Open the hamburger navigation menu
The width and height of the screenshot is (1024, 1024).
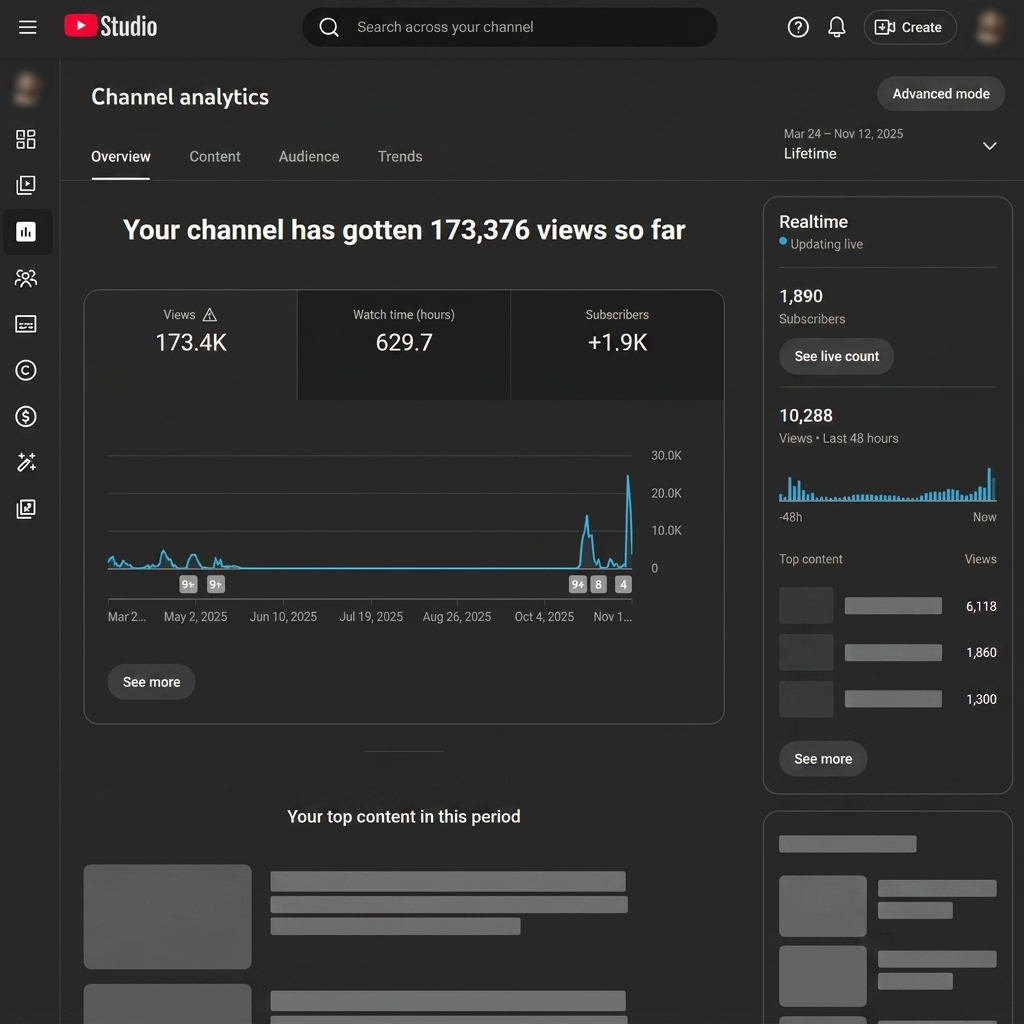pos(28,27)
